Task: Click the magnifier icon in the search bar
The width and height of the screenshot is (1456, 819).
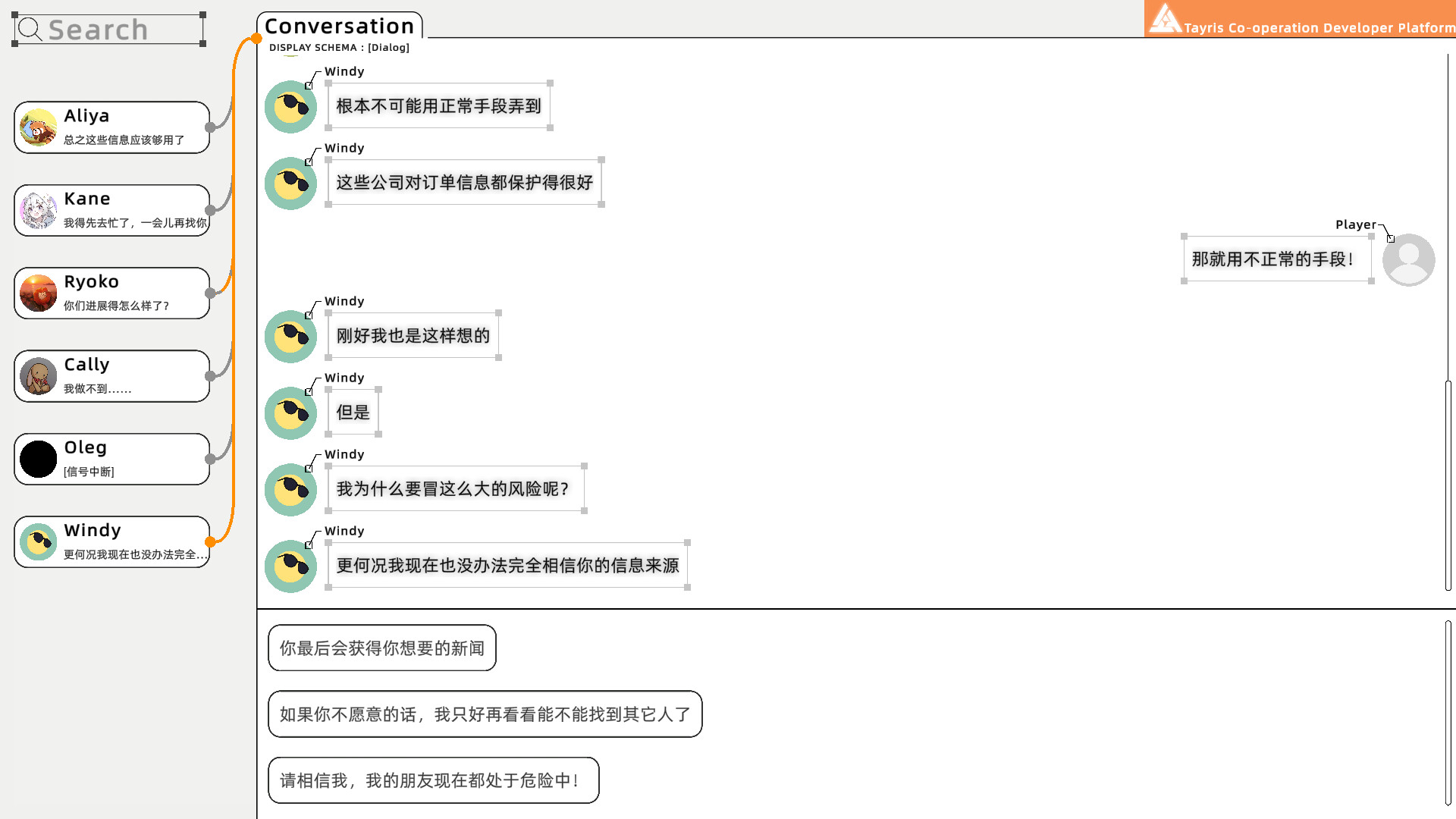Action: [30, 30]
